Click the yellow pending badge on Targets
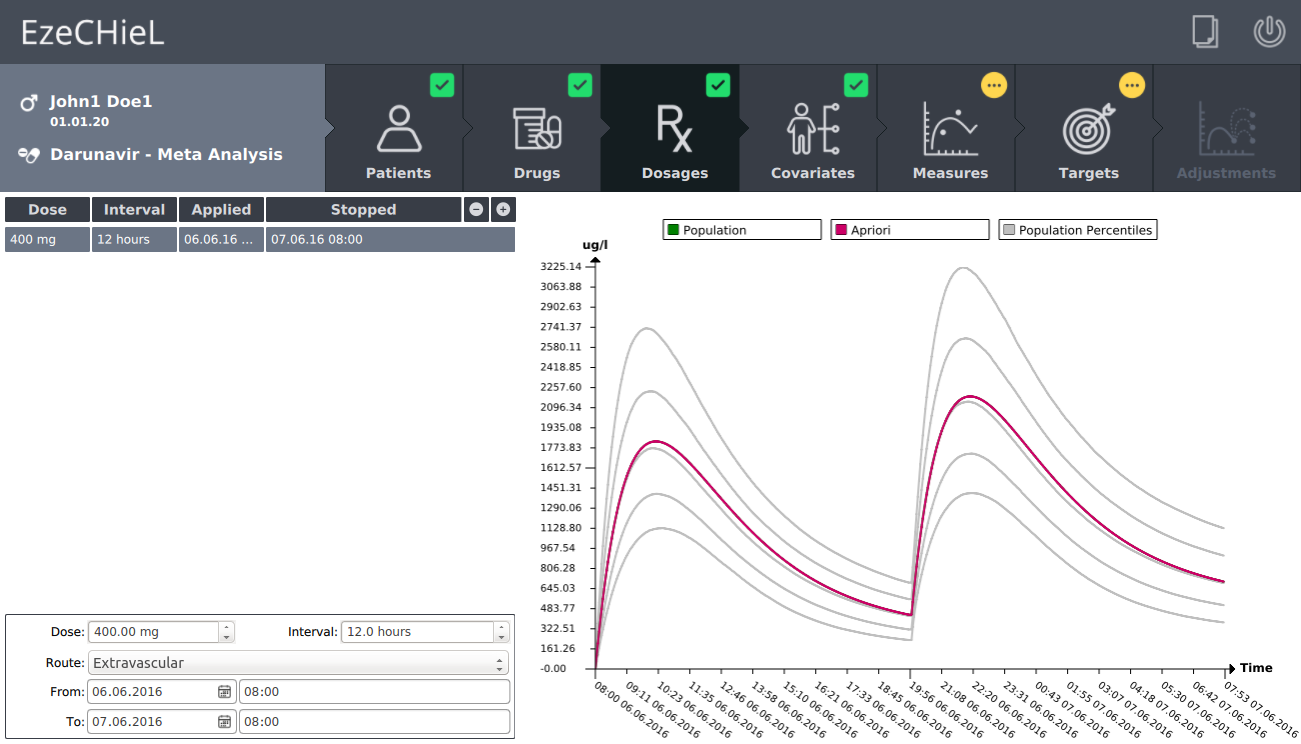 pyautogui.click(x=1131, y=85)
